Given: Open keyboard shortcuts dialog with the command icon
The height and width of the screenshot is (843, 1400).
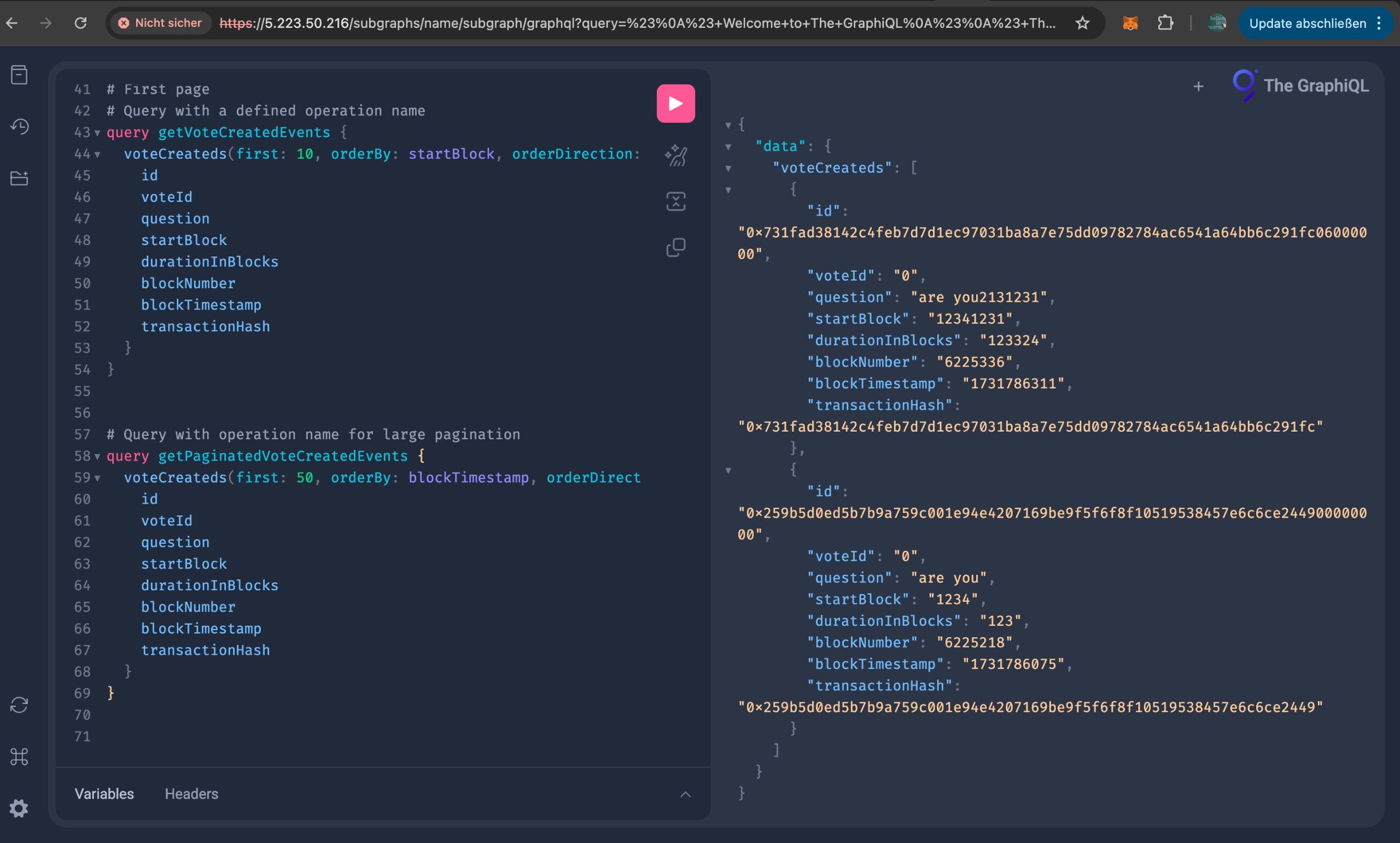Looking at the screenshot, I should pos(19,757).
